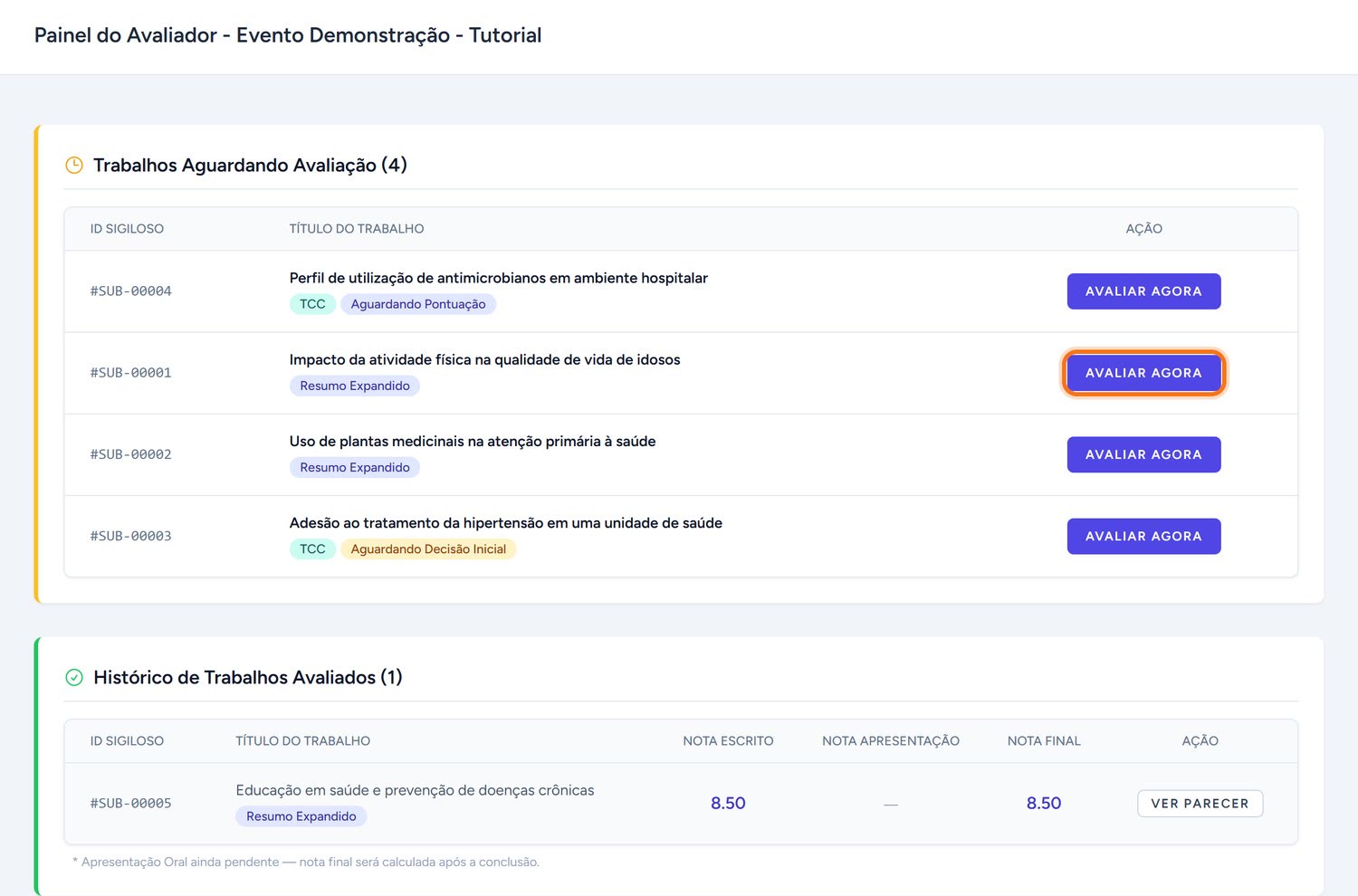Click the Nota Escrito value 8.50
Viewport: 1358px width, 896px height.
pos(728,803)
